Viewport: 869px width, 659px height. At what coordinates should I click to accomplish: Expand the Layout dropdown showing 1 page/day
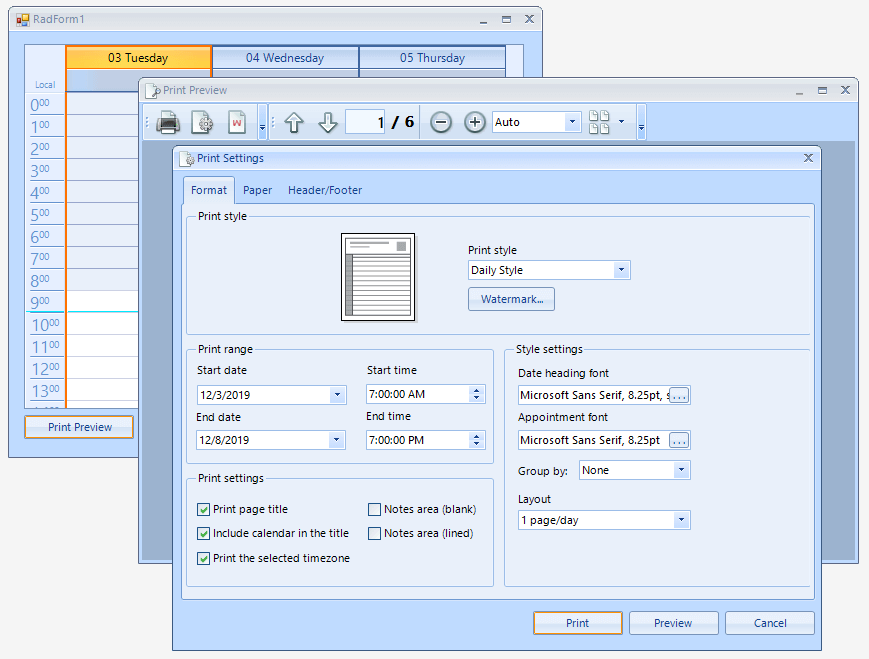pyautogui.click(x=682, y=519)
